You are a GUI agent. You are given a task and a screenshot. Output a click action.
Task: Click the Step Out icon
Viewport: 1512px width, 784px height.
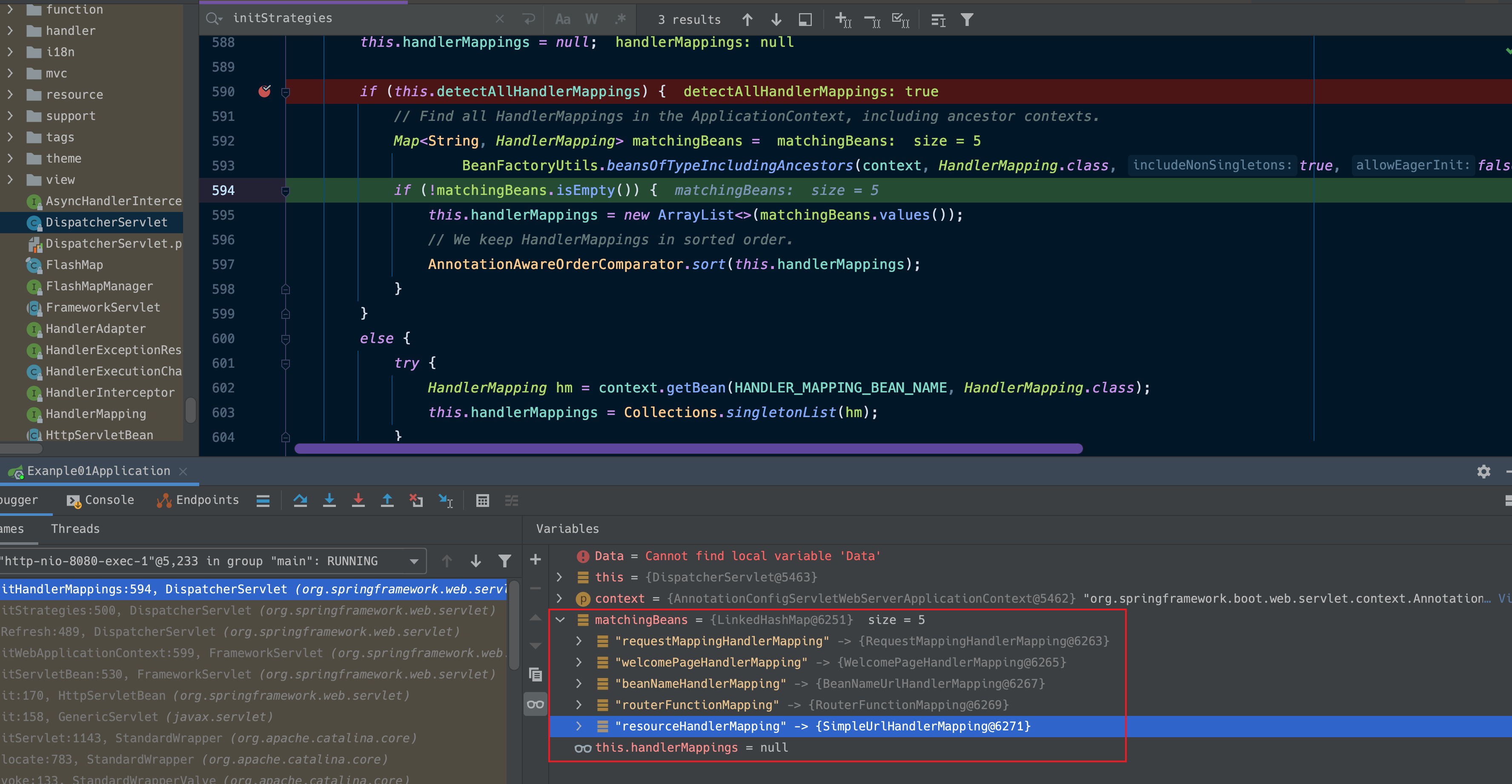[387, 501]
